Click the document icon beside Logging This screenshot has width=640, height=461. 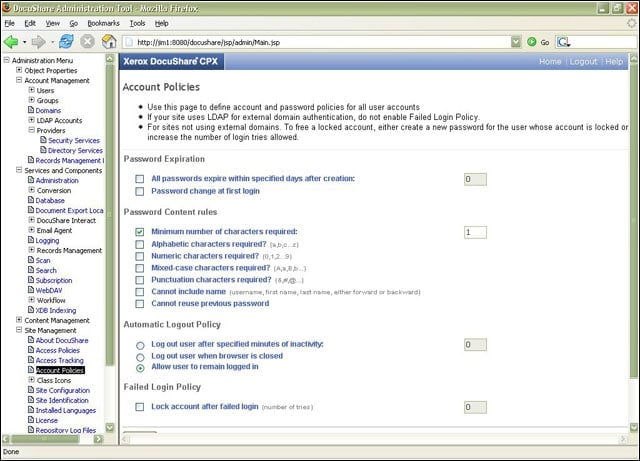tap(31, 240)
